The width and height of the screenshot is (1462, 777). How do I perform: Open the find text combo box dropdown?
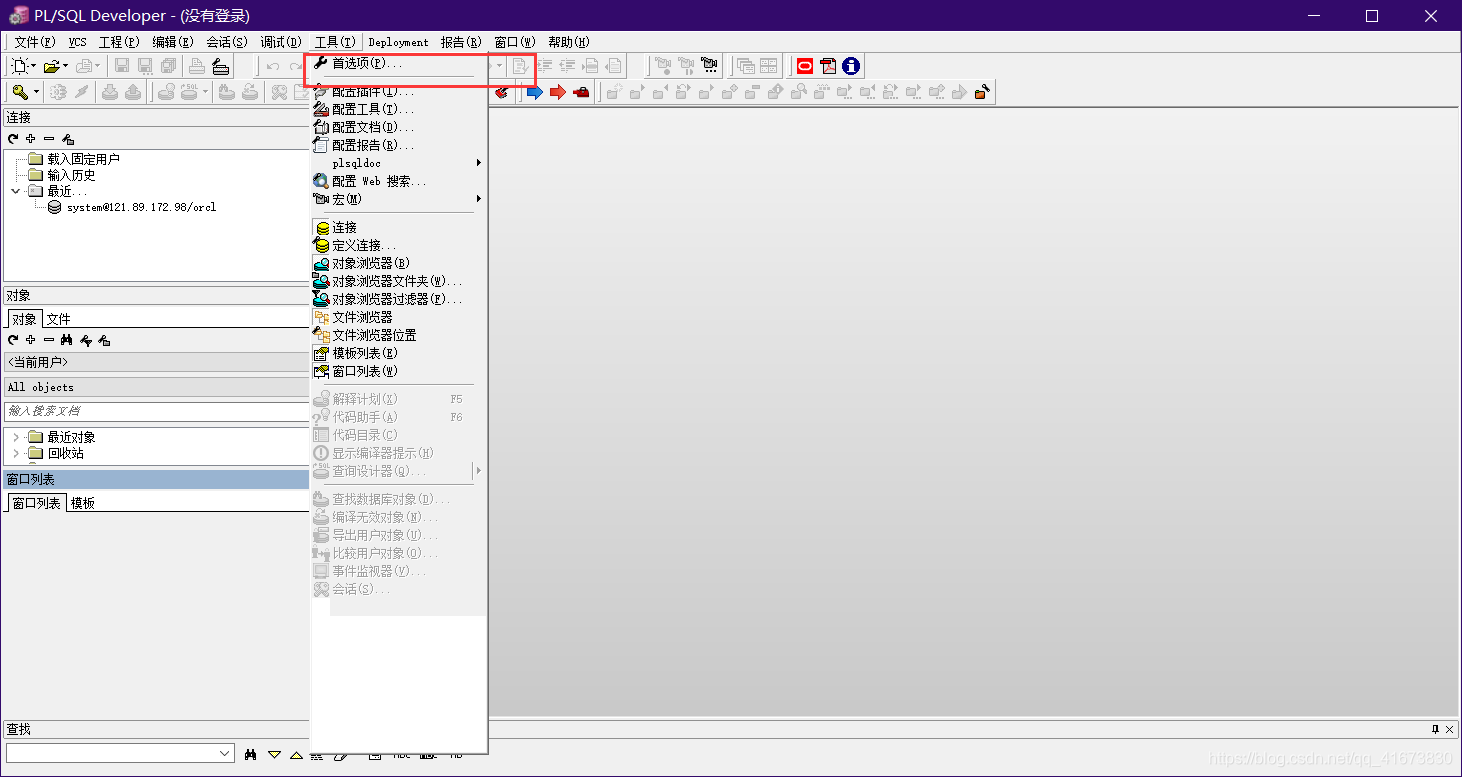point(225,754)
